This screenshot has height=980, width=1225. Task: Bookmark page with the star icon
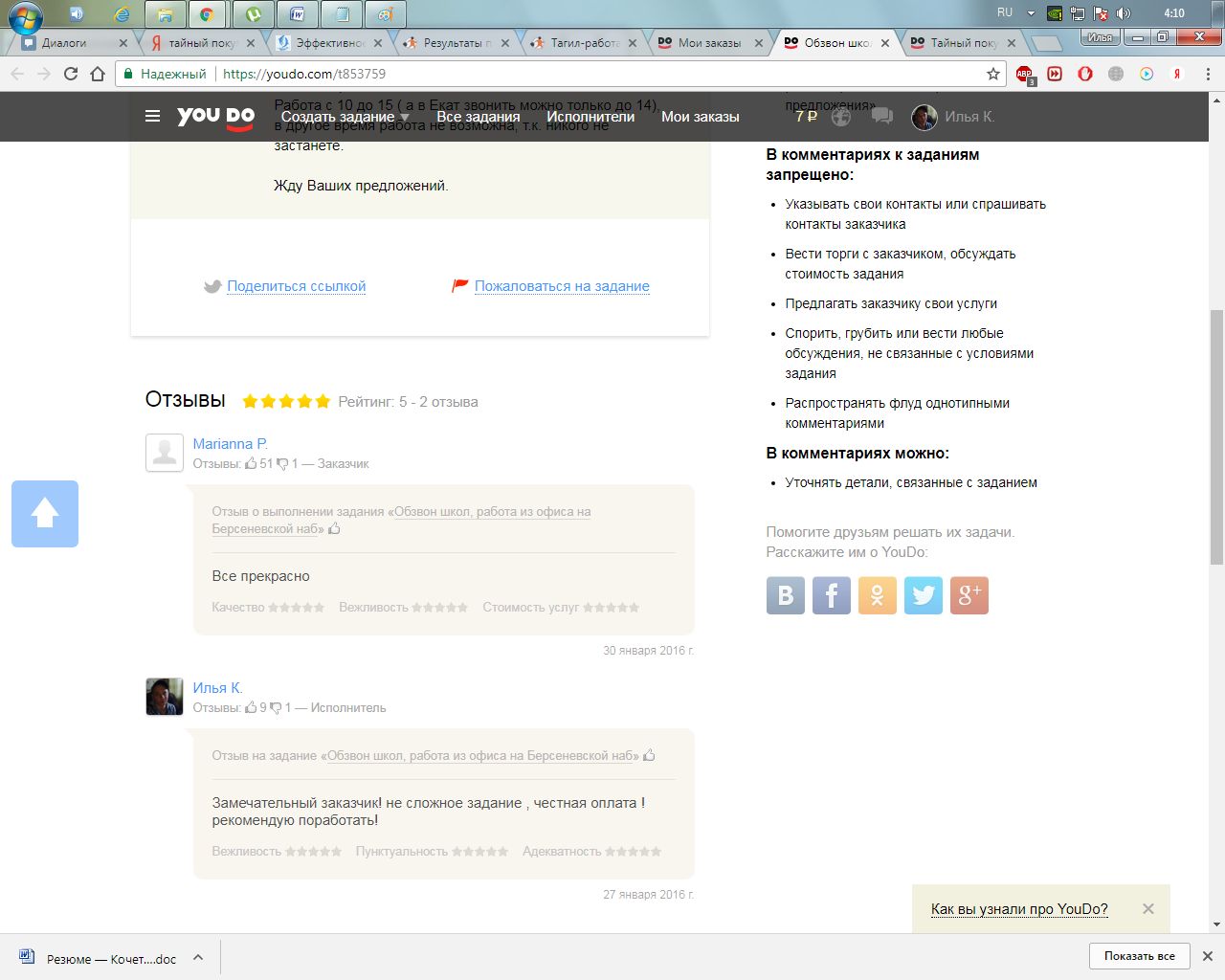[993, 74]
